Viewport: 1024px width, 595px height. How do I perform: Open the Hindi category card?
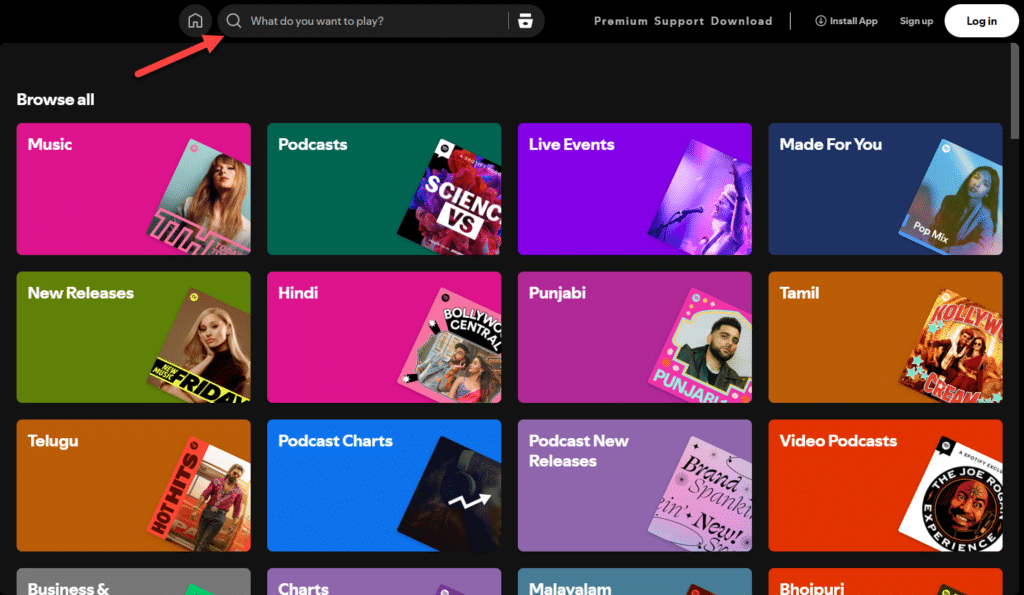point(384,337)
